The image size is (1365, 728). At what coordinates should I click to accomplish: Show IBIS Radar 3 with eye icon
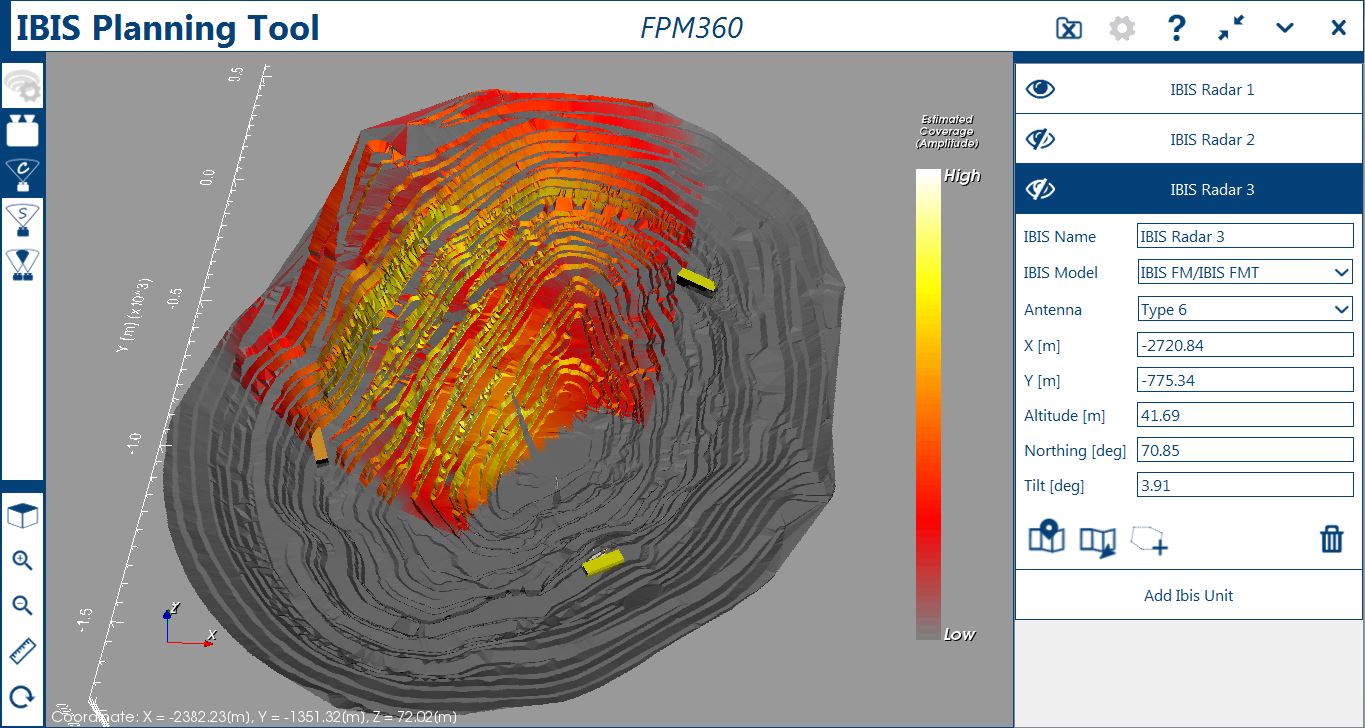click(1041, 189)
